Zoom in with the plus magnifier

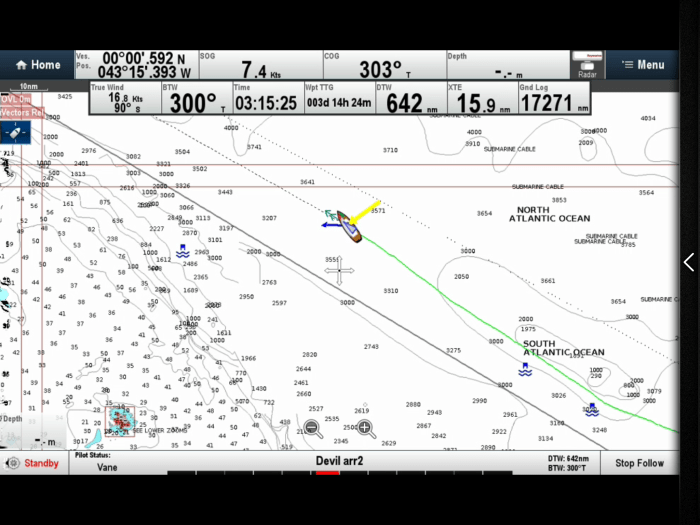[x=365, y=428]
